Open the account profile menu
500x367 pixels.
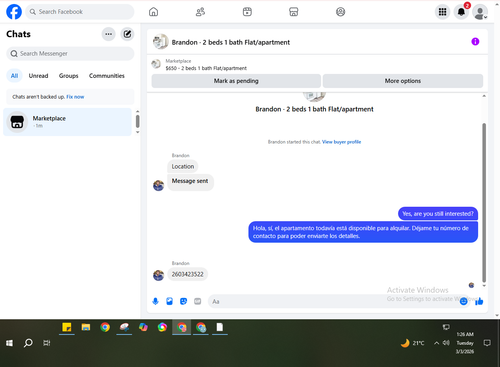tap(480, 12)
